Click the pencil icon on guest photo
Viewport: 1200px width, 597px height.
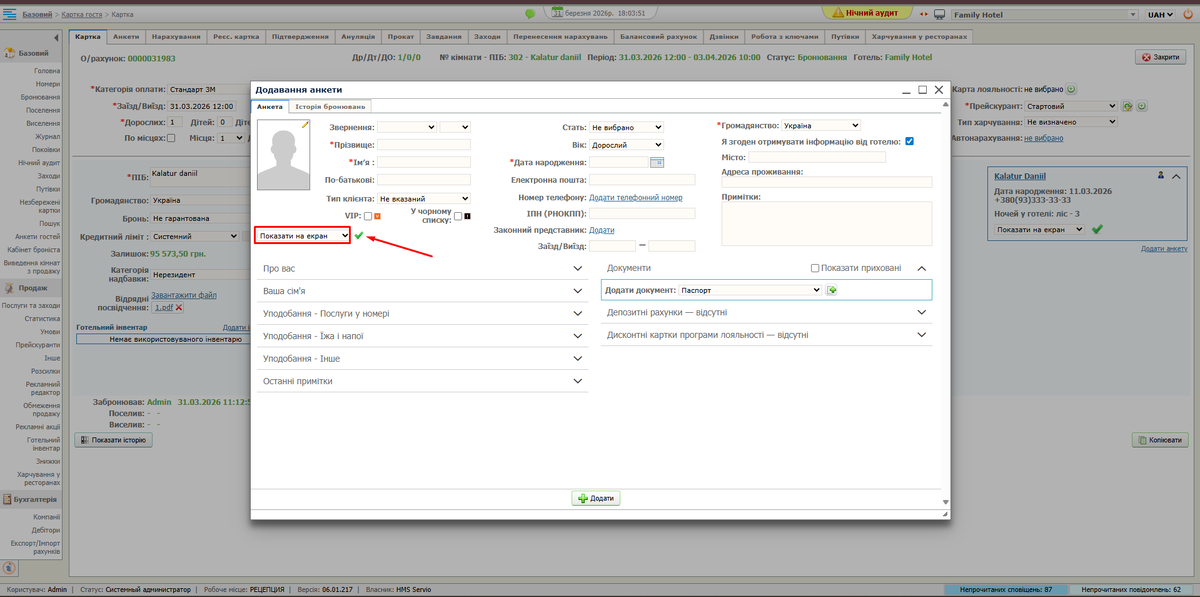coord(306,125)
